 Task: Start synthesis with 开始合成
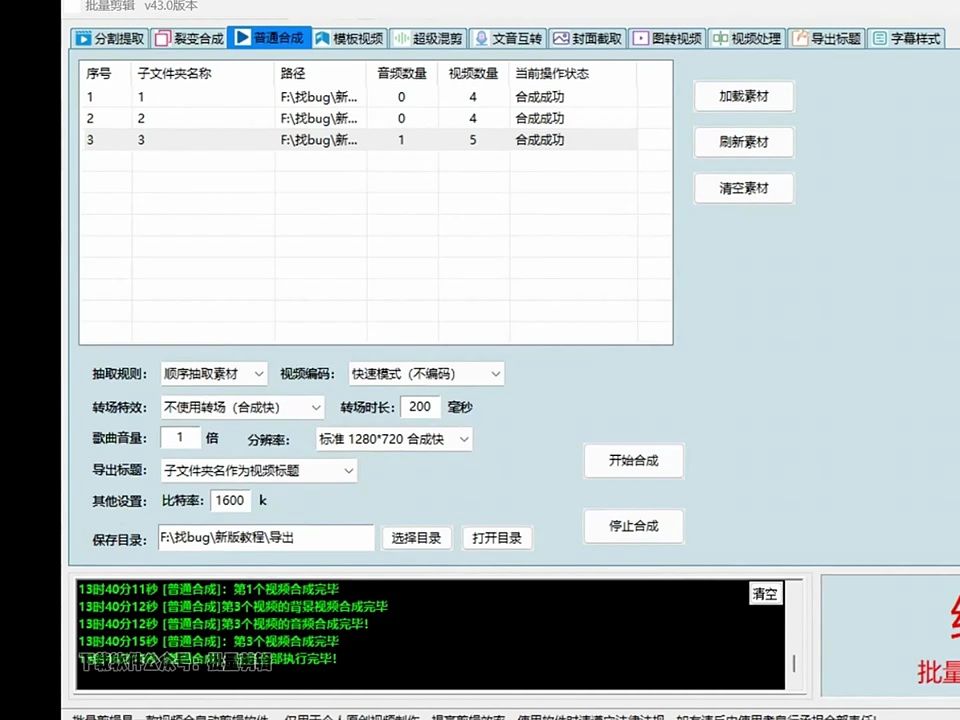click(634, 460)
